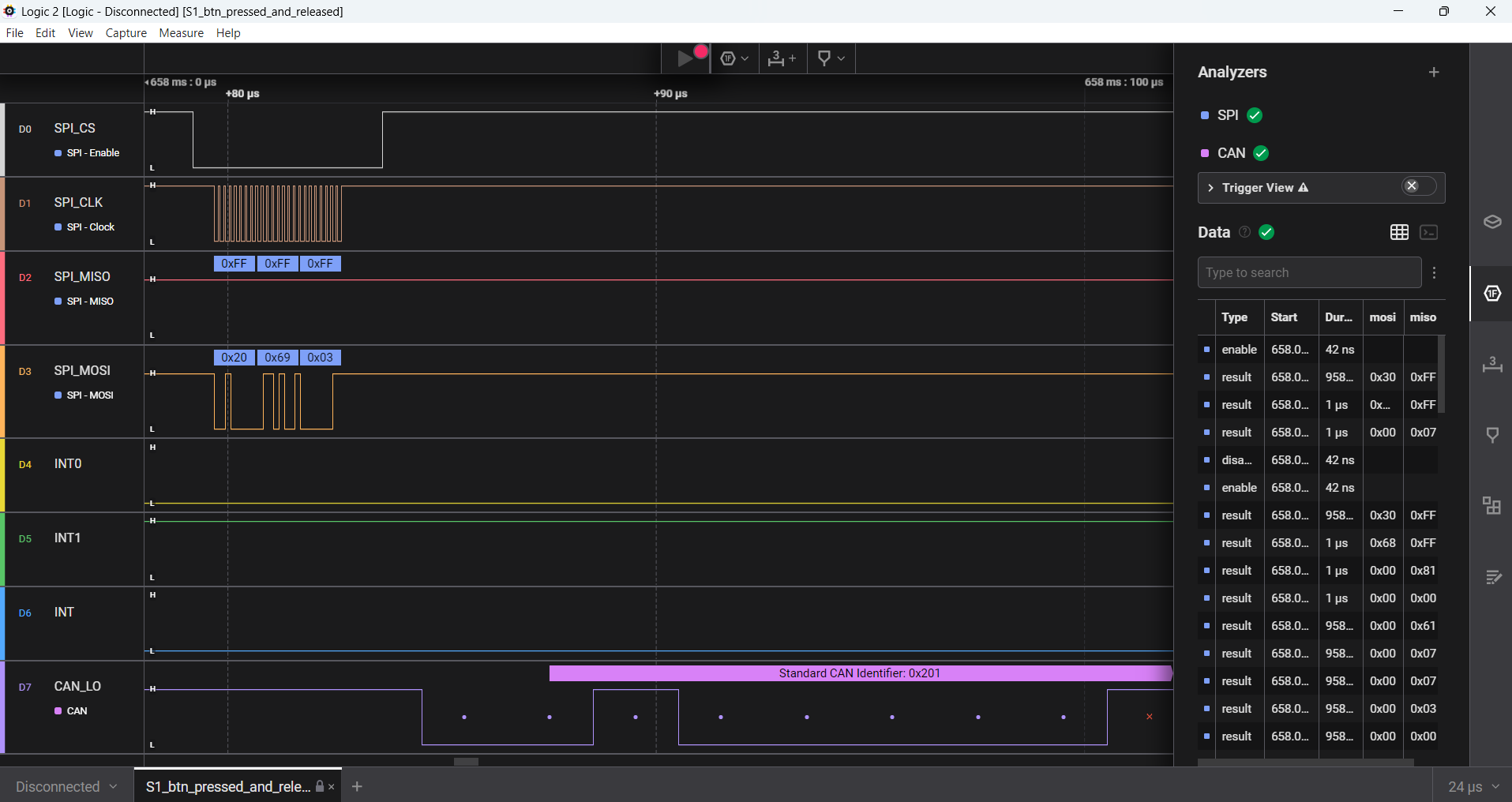The width and height of the screenshot is (1512, 802).
Task: Open the Extensions sidebar panel
Action: click(x=1491, y=506)
